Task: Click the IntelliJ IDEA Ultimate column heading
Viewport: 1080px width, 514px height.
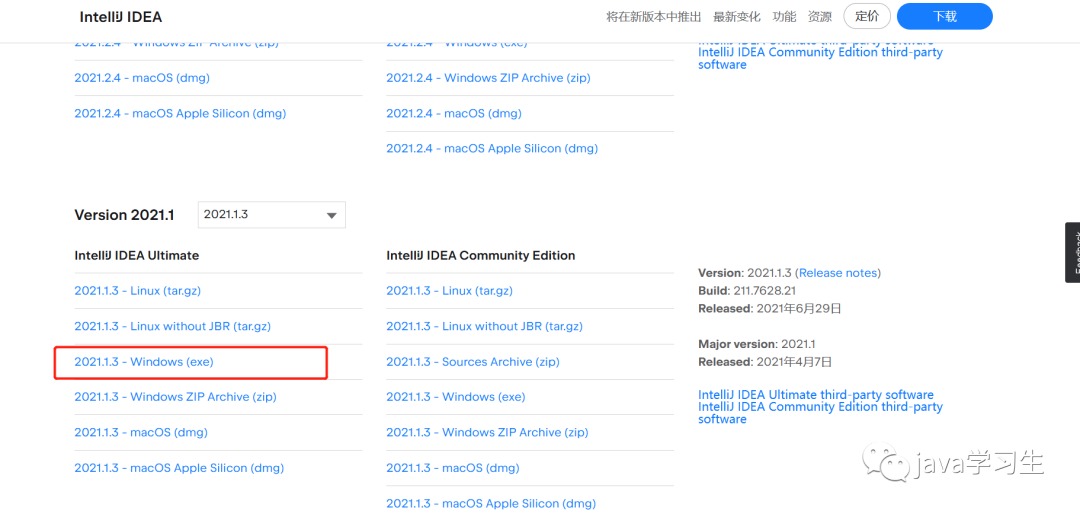Action: click(x=136, y=256)
